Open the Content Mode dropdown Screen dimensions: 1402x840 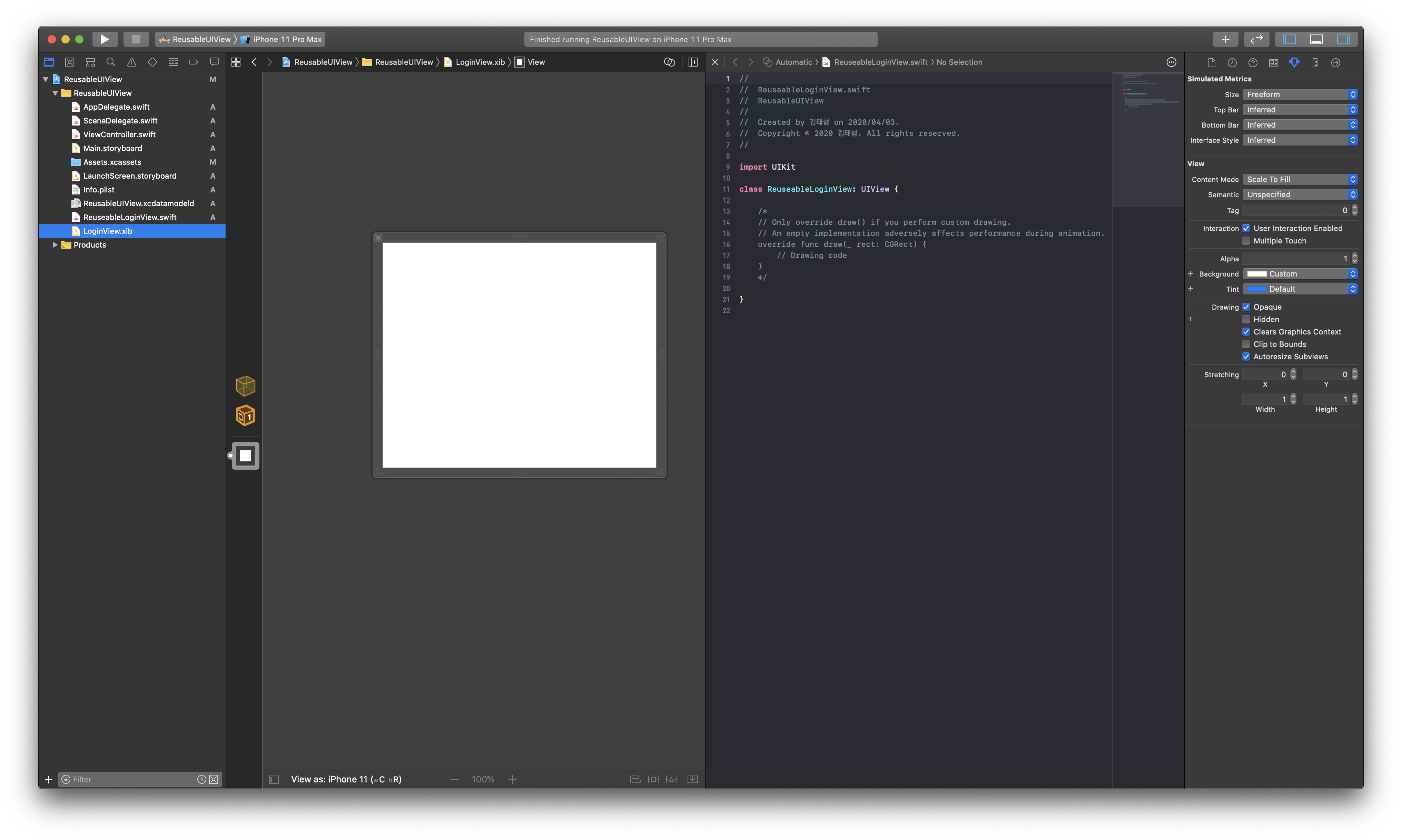(1300, 179)
